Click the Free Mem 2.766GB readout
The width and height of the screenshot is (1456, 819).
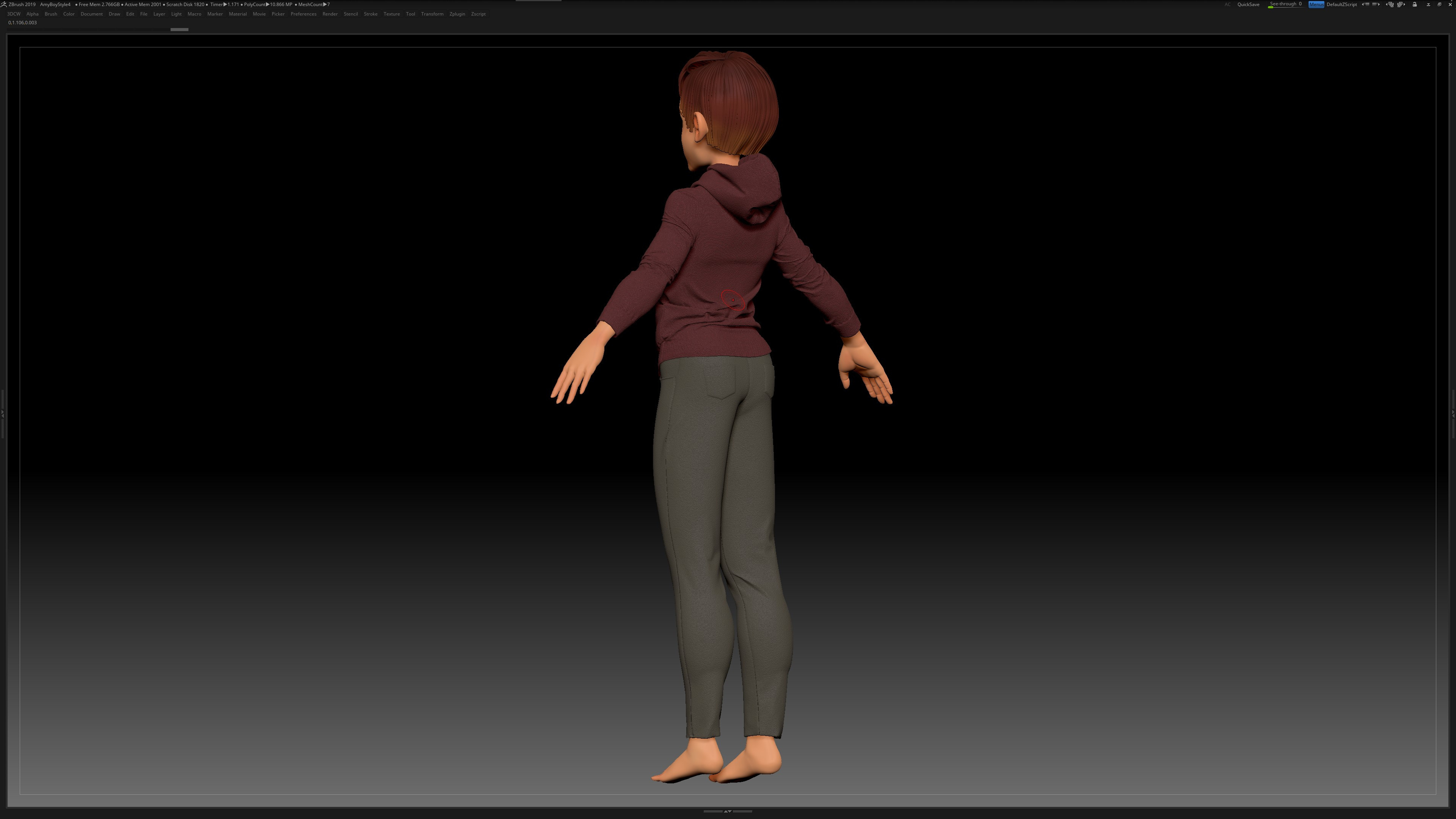(99, 5)
